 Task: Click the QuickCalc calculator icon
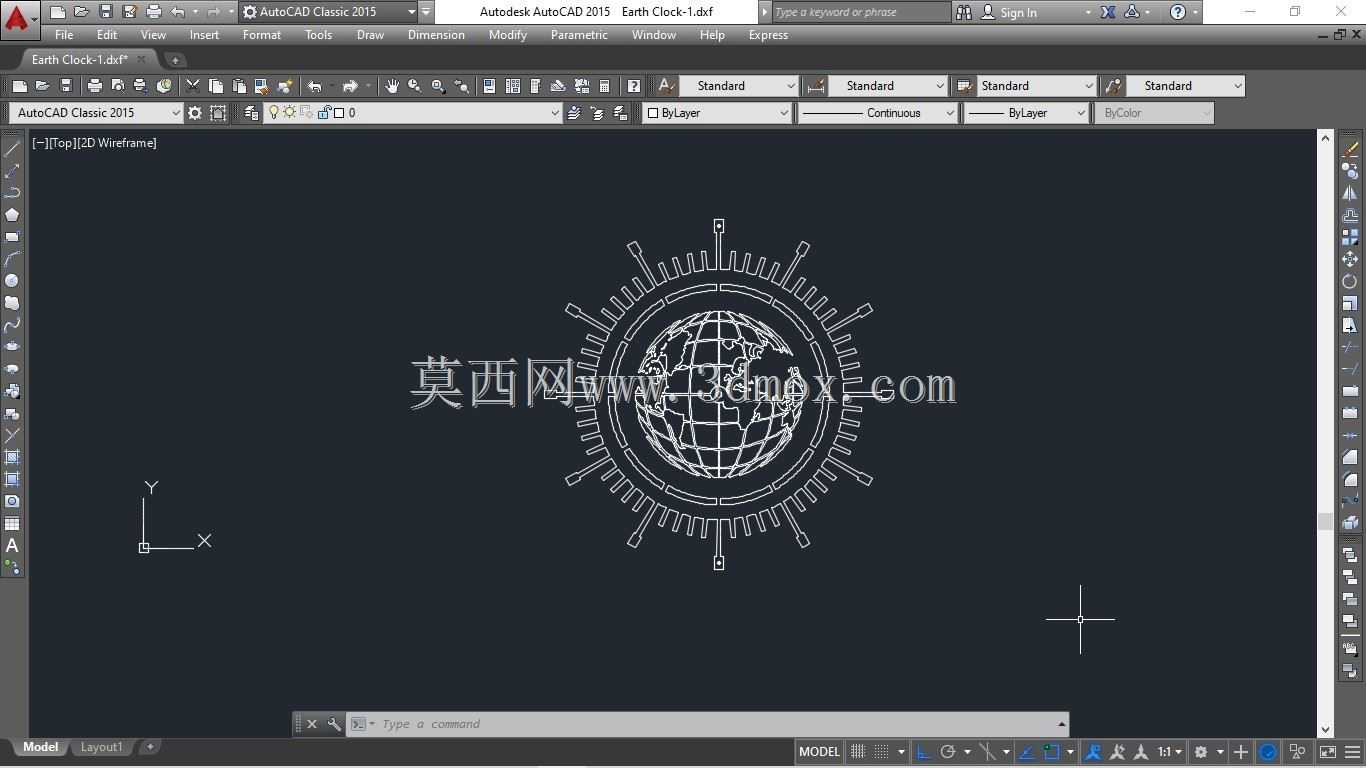pyautogui.click(x=604, y=86)
